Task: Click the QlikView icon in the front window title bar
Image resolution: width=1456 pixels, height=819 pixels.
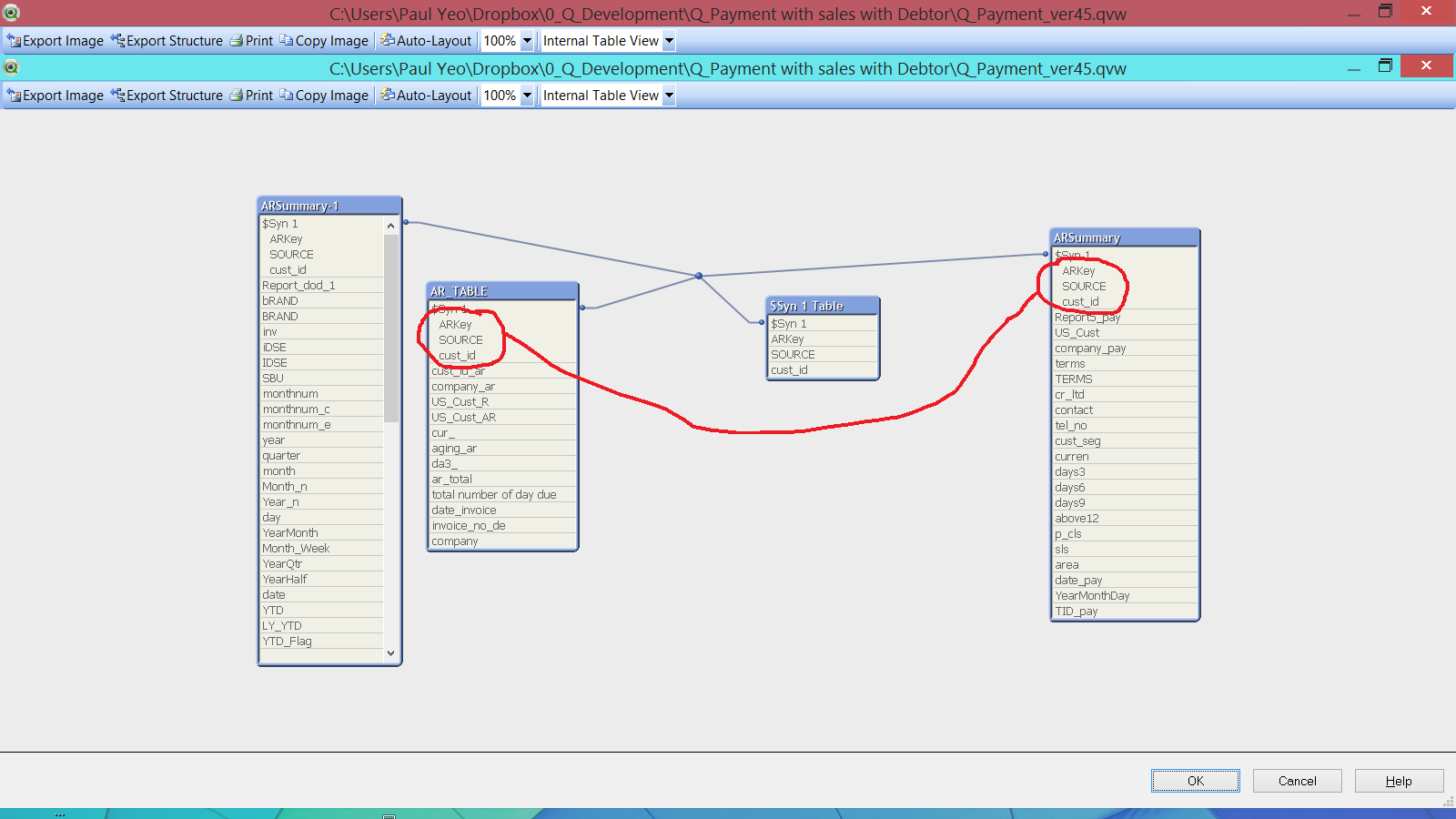Action: pyautogui.click(x=12, y=67)
